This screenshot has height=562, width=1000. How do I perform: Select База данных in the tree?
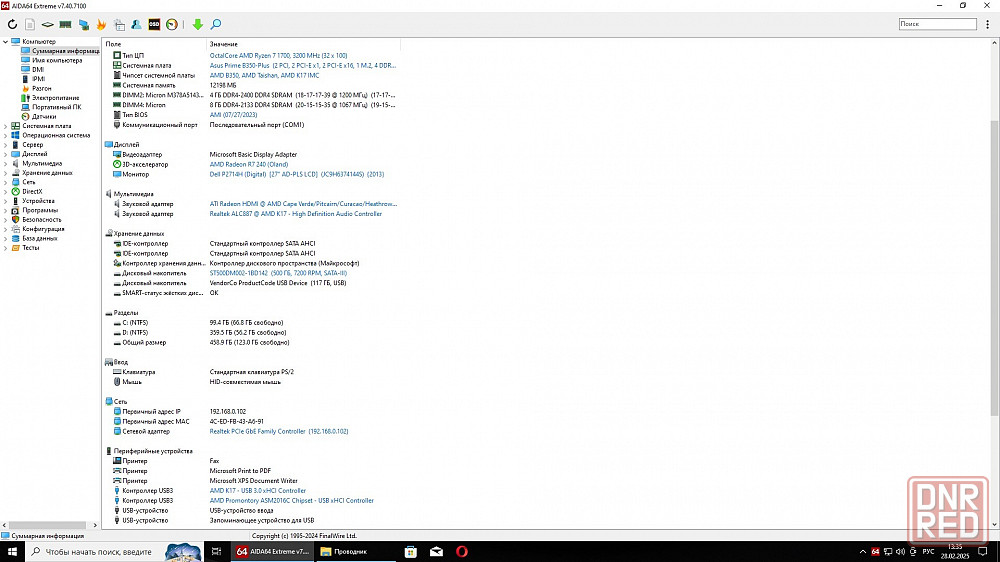[40, 239]
